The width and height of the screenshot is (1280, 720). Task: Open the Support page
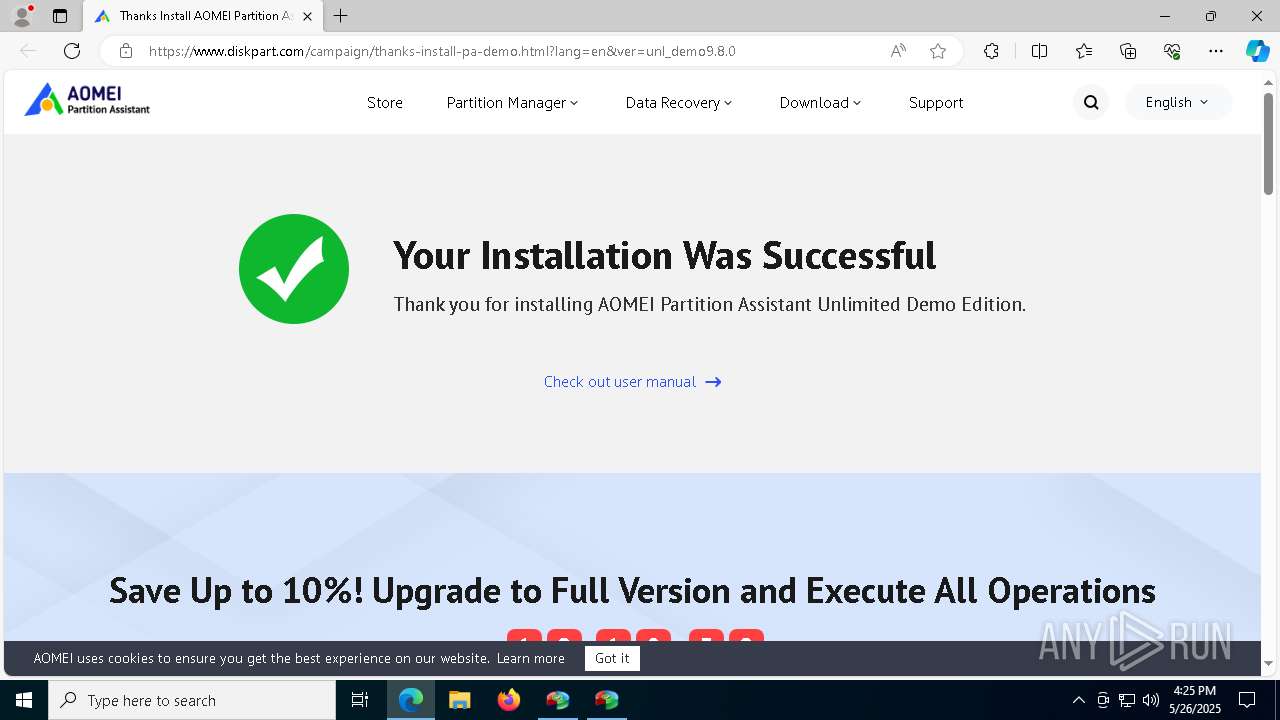point(936,102)
